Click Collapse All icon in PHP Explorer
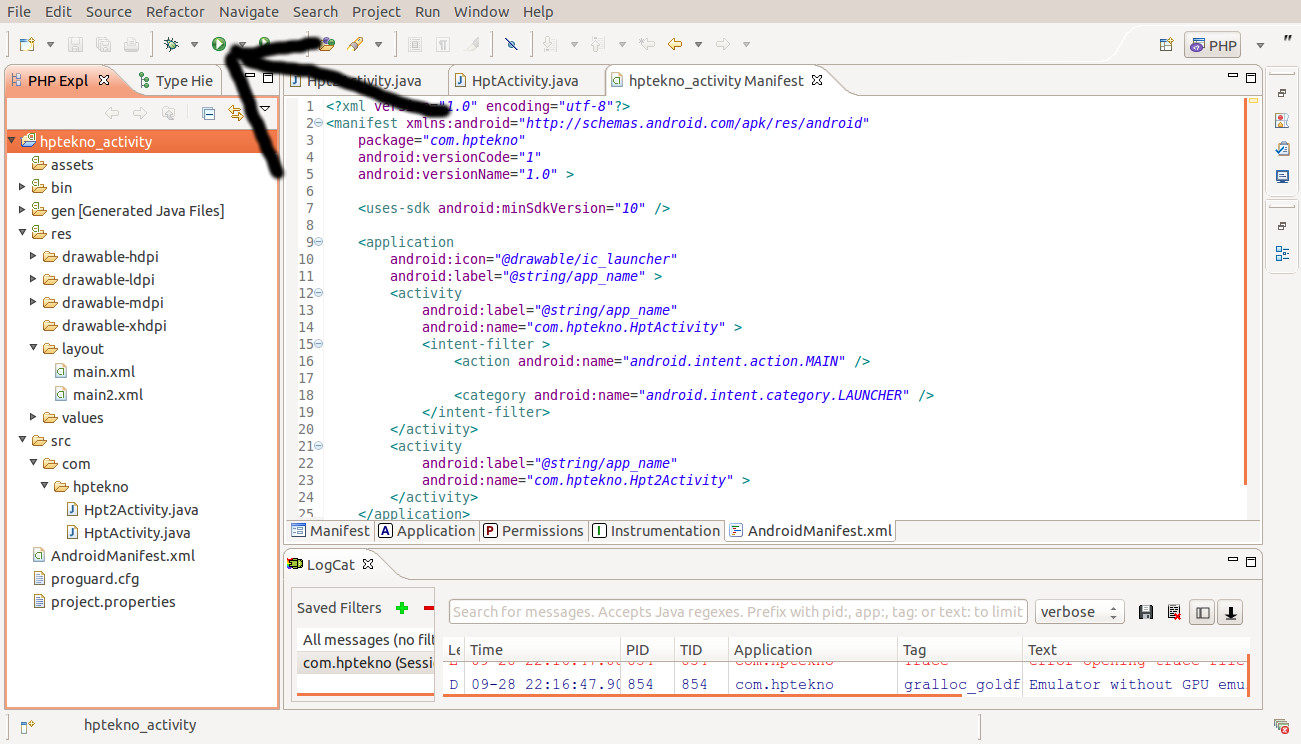The image size is (1301, 744). pyautogui.click(x=208, y=113)
